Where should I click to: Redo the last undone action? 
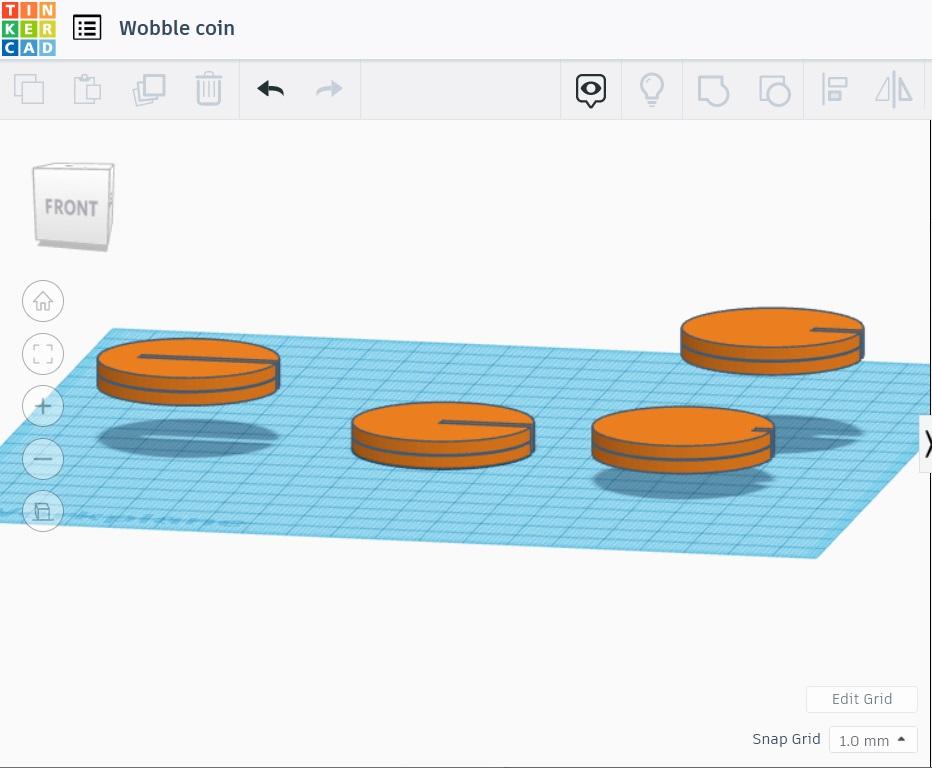click(329, 89)
